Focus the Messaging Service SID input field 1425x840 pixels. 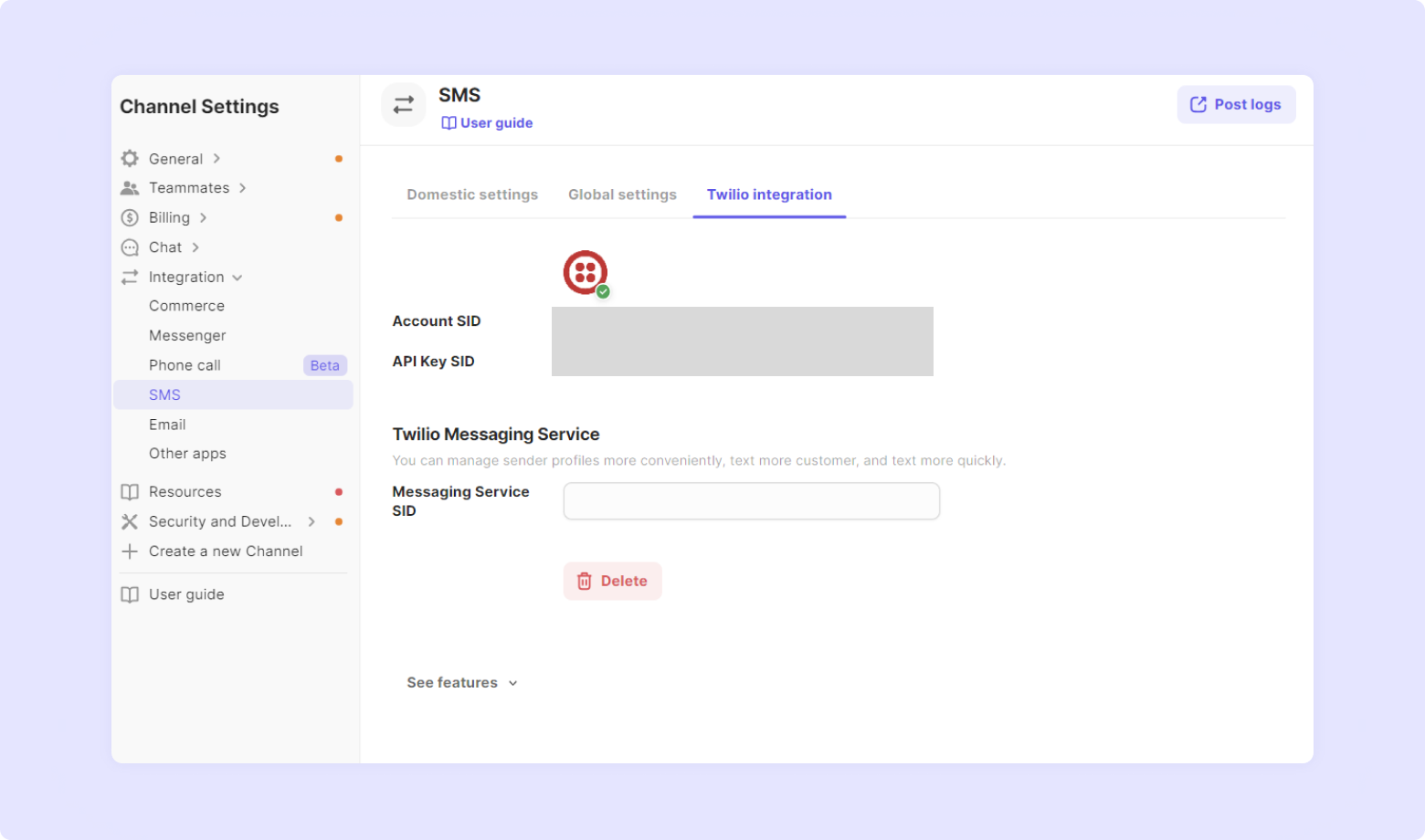(751, 501)
